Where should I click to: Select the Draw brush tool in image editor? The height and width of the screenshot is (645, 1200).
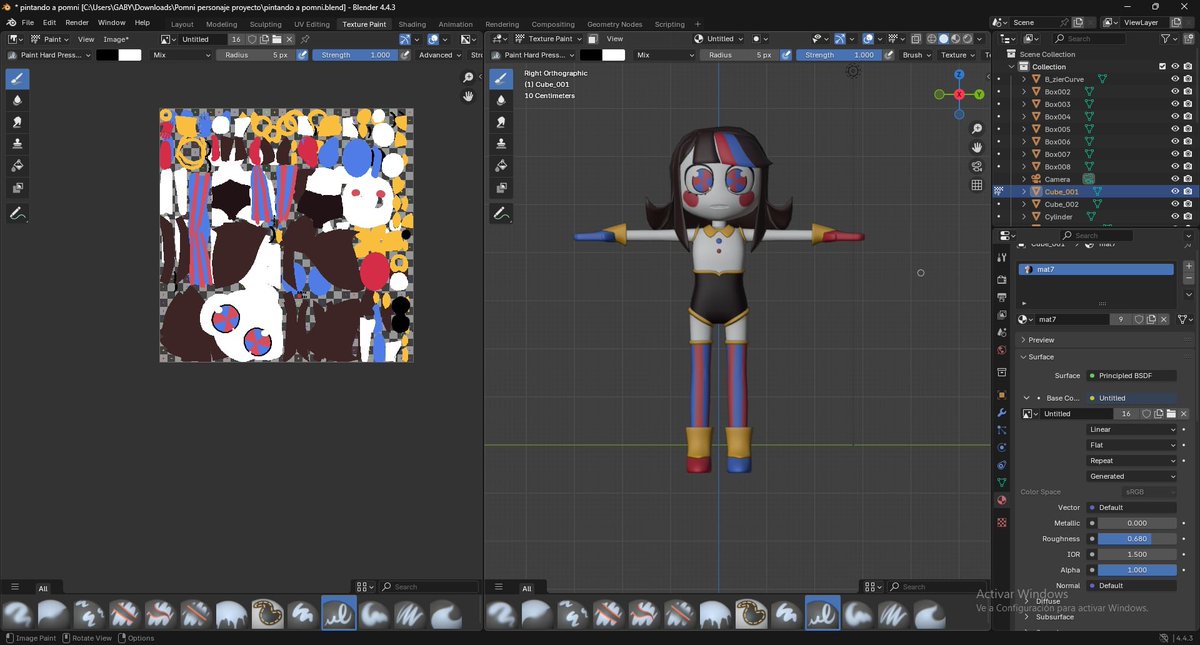17,79
